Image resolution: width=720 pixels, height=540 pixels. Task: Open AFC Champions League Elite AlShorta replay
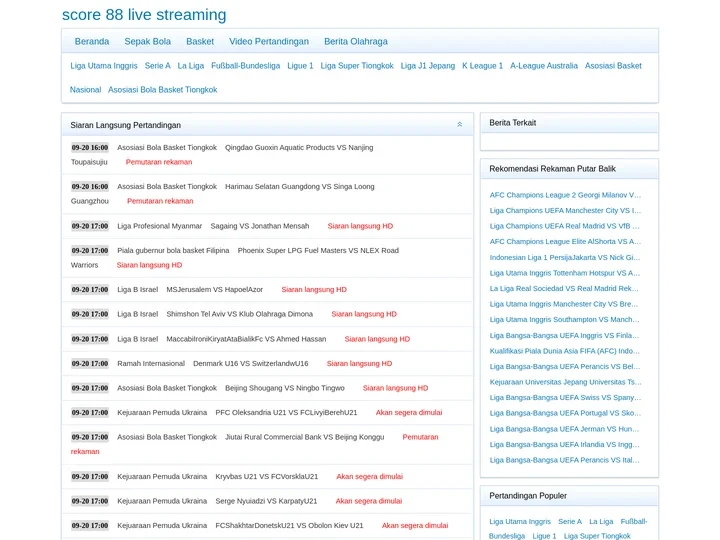point(565,242)
